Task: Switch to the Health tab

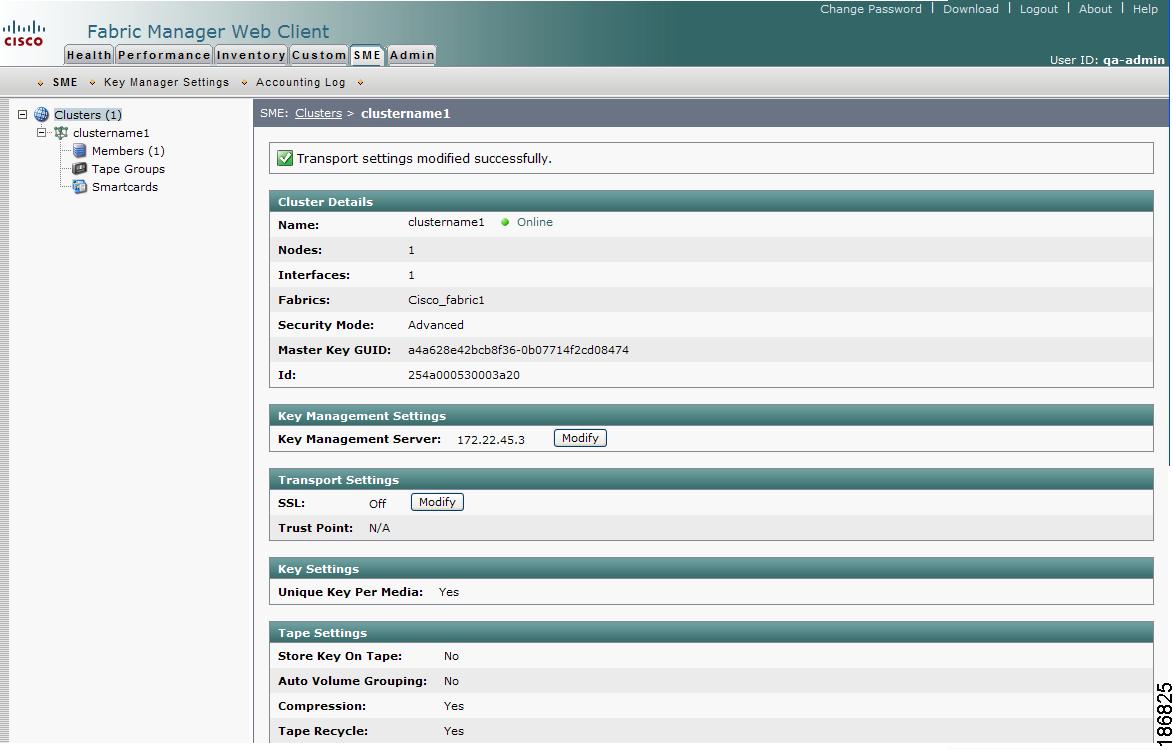Action: pyautogui.click(x=89, y=55)
